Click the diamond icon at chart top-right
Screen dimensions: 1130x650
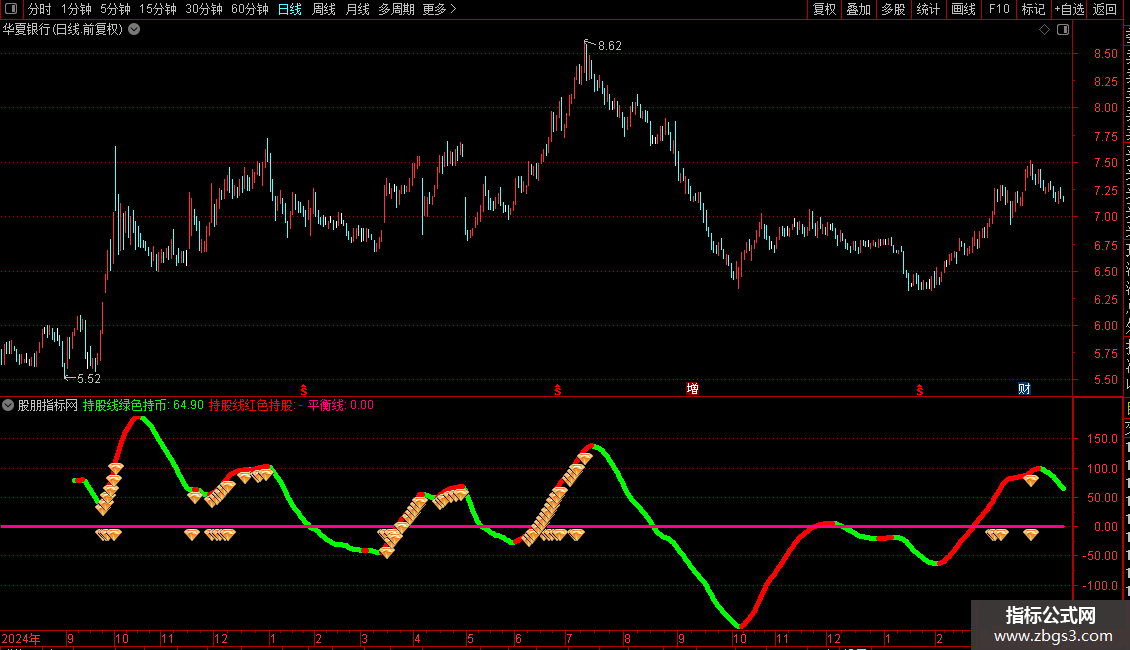coord(1044,30)
